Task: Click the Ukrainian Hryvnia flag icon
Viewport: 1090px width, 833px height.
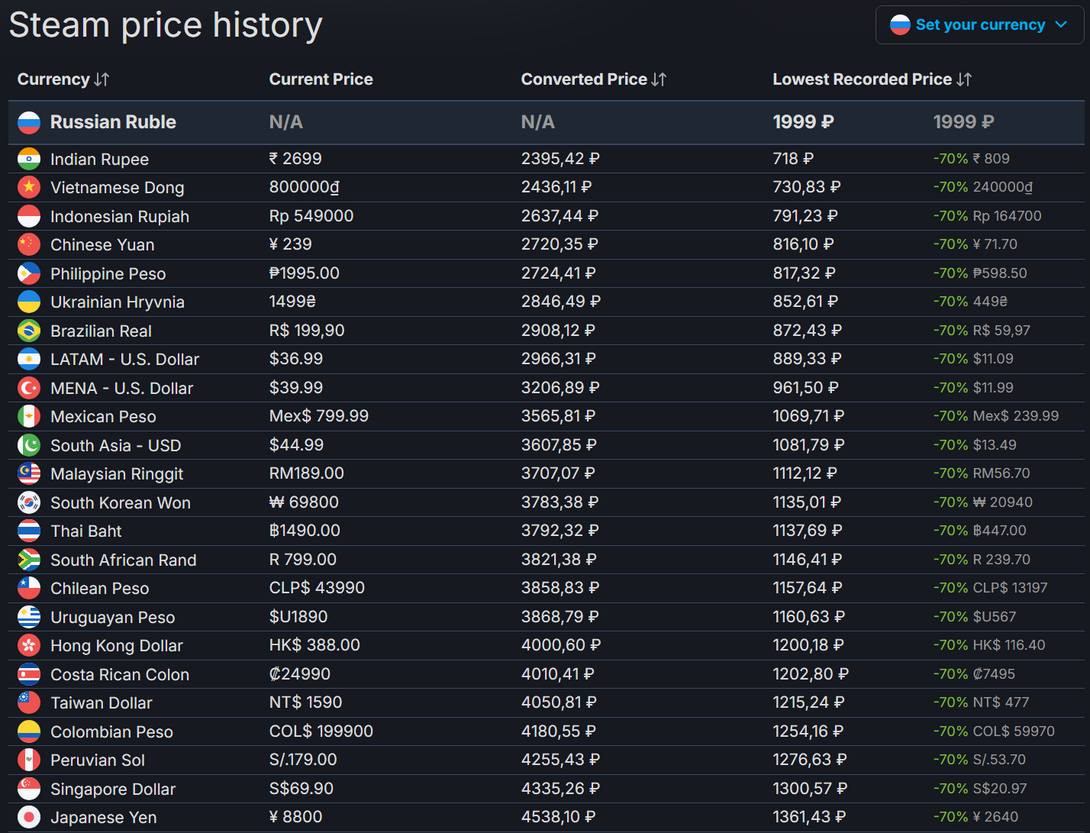Action: [x=29, y=302]
